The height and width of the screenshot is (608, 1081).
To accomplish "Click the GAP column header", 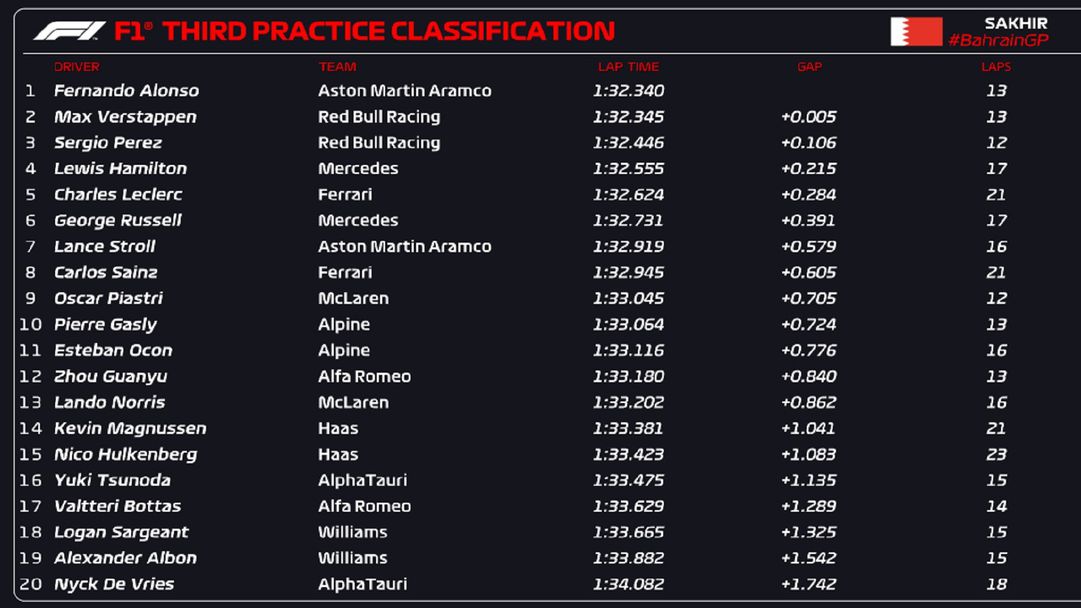I will click(x=809, y=67).
